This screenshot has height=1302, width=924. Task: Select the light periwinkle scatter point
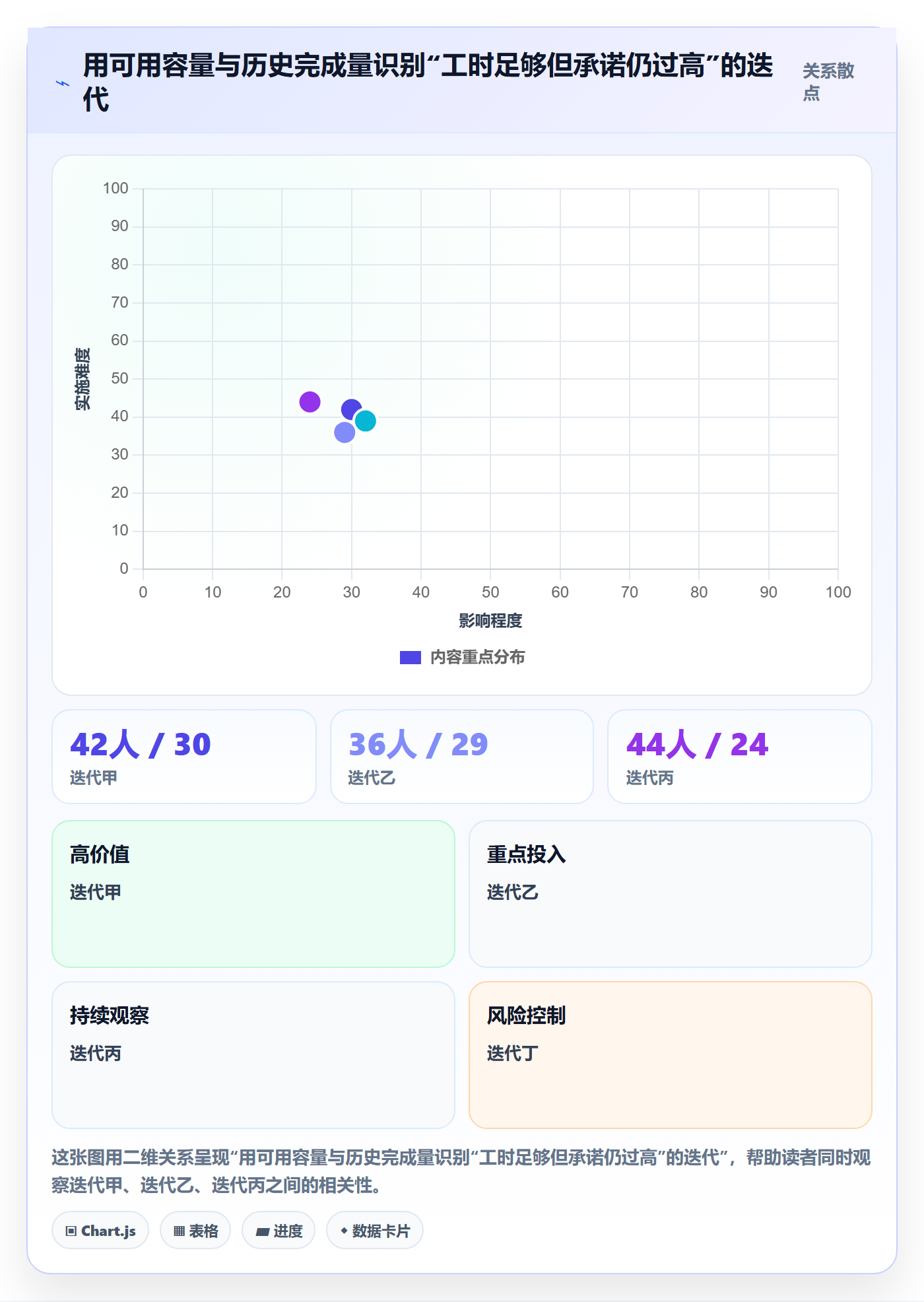[x=345, y=432]
